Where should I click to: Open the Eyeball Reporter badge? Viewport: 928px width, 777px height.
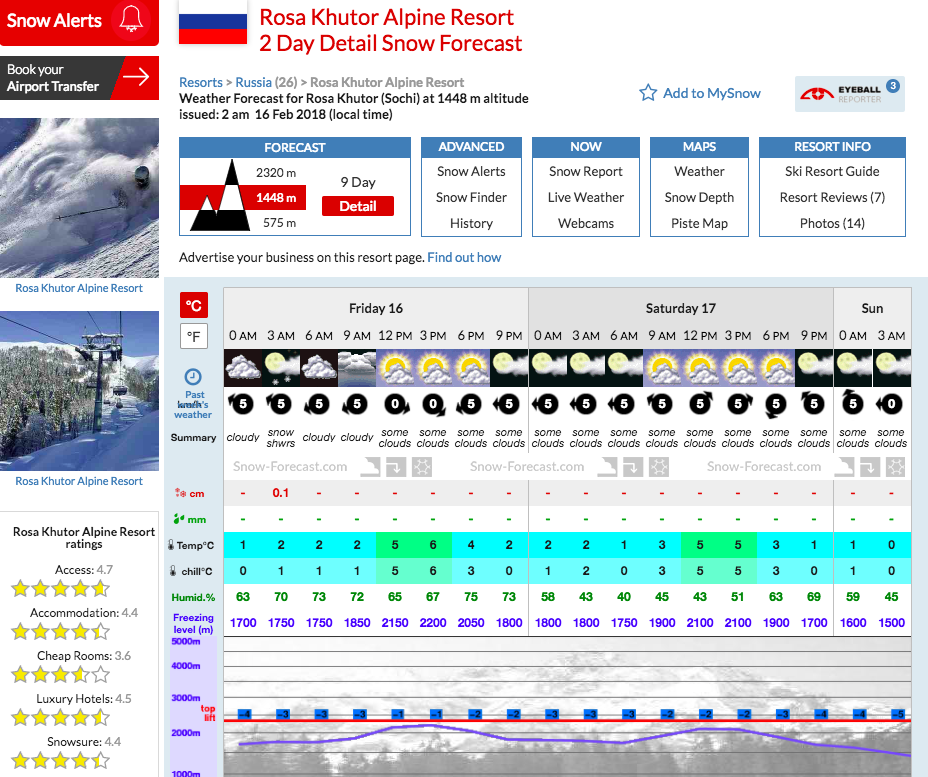point(850,94)
